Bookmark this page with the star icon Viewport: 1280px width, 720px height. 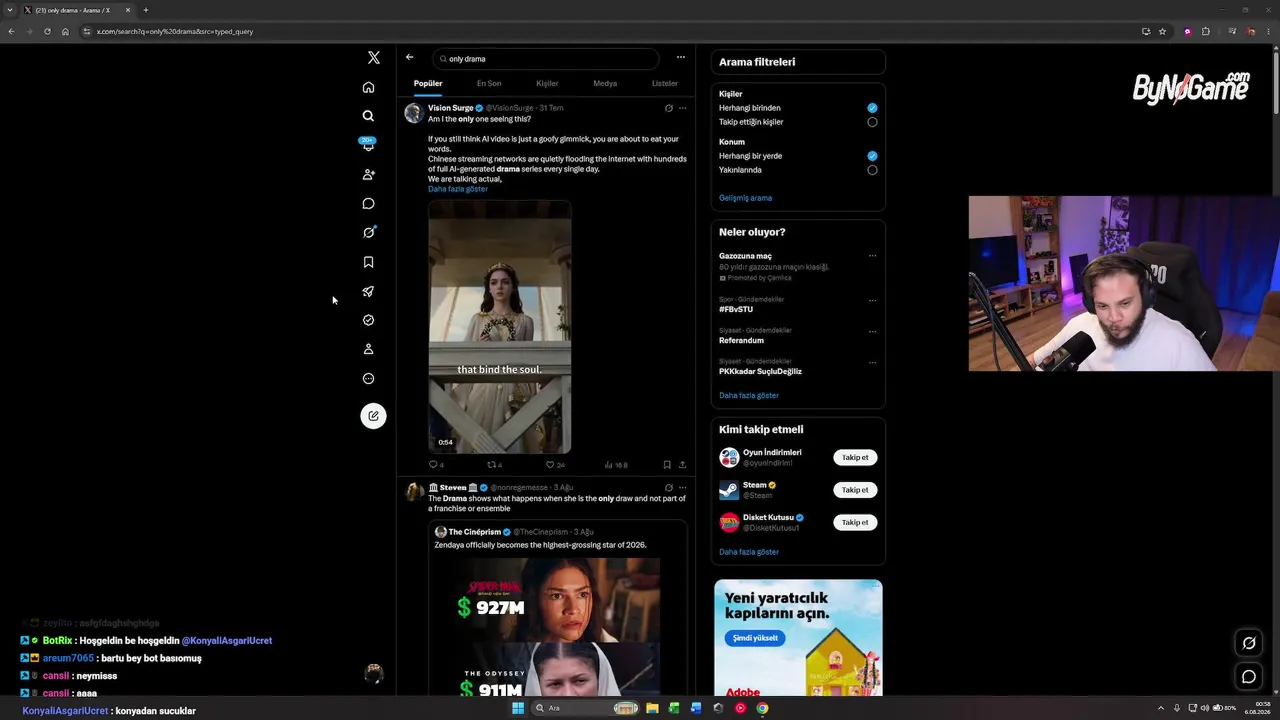[1162, 31]
